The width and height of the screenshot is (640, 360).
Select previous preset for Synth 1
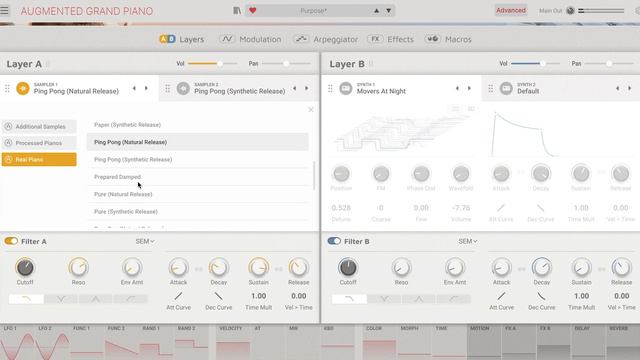457,88
